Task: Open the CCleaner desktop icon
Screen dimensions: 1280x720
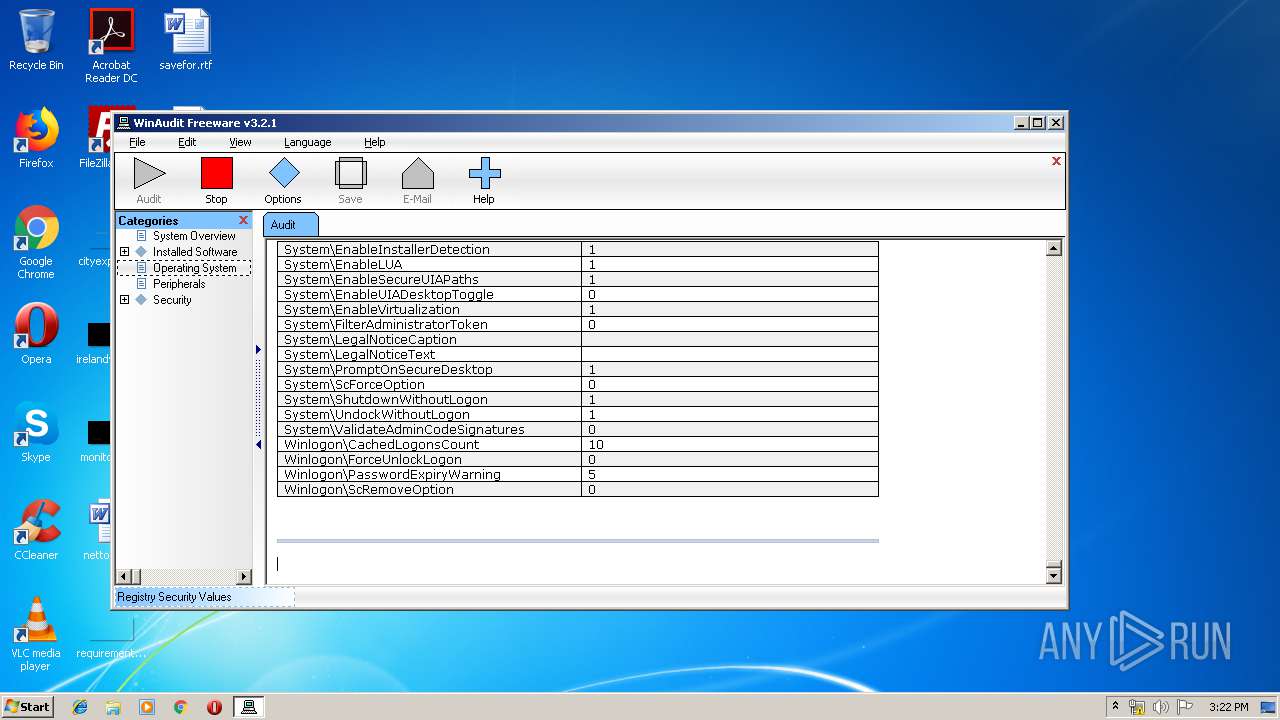Action: (36, 530)
